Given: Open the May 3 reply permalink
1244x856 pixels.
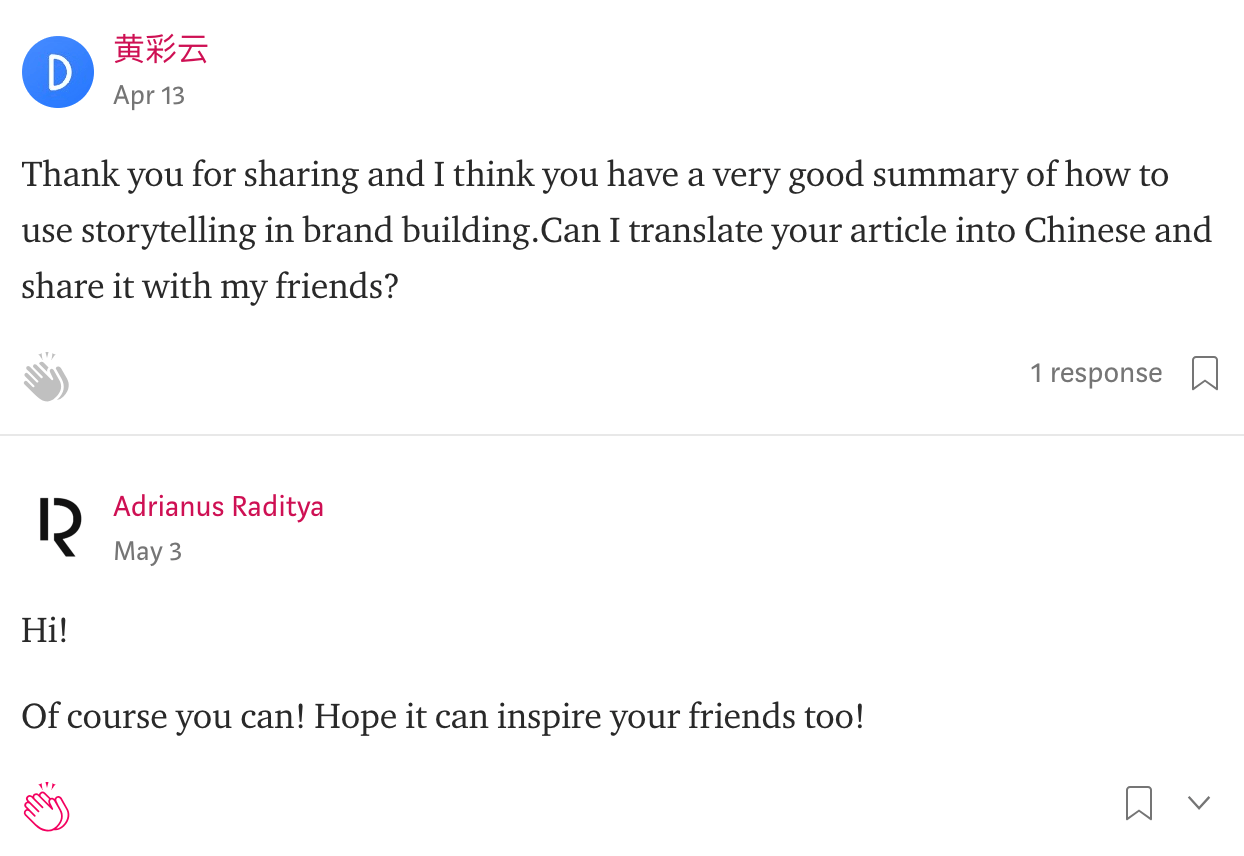Looking at the screenshot, I should coord(147,551).
